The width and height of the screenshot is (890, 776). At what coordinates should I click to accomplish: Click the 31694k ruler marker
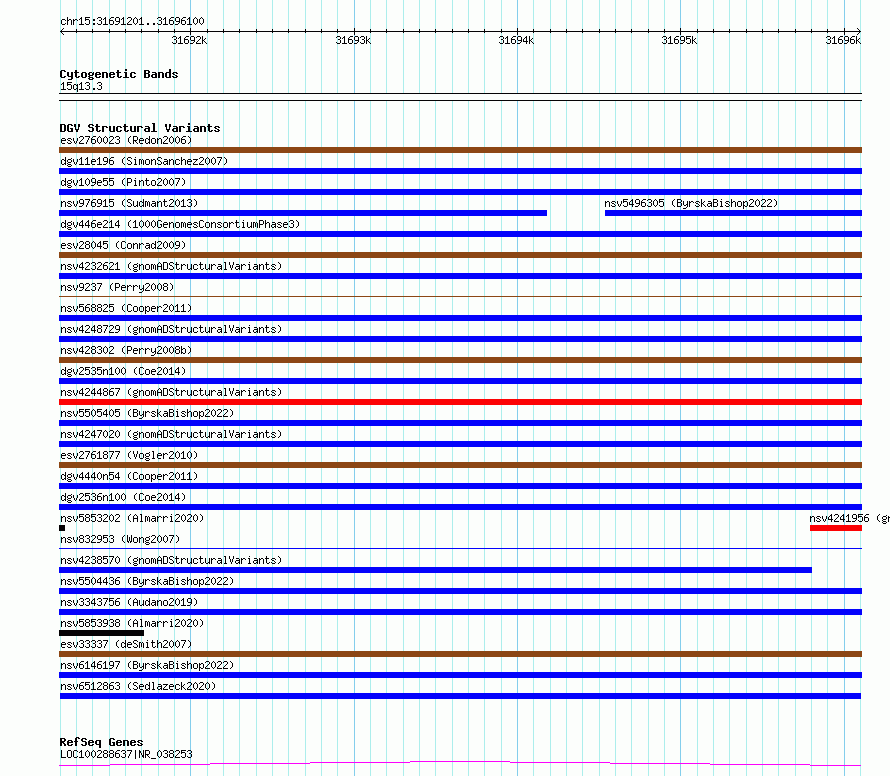tap(516, 40)
